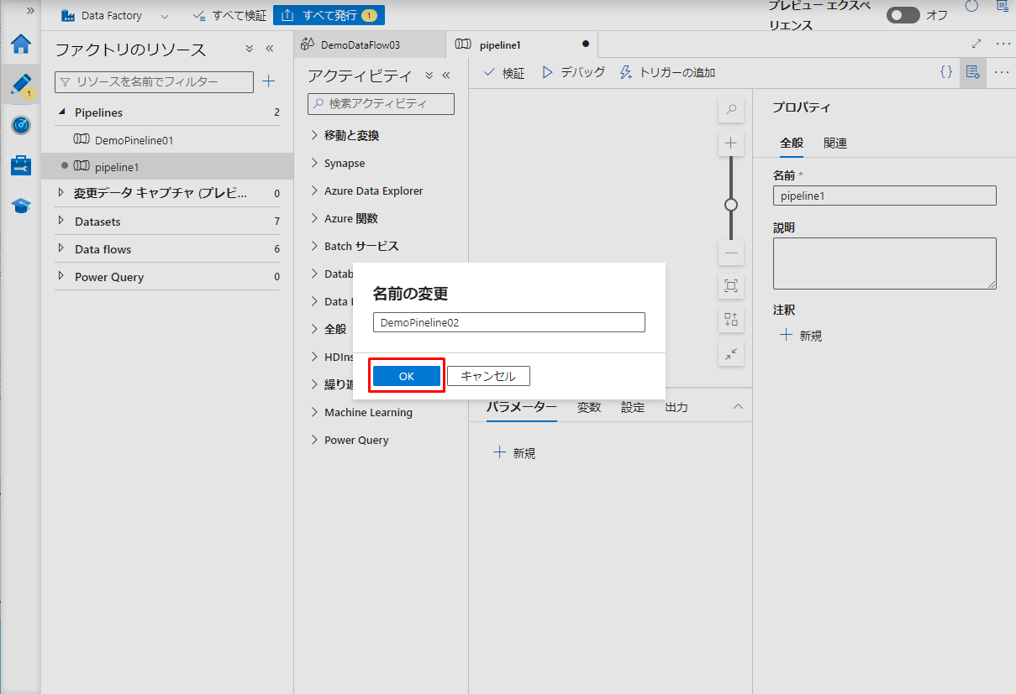Confirm rename with the OK button
Viewport: 1016px width, 694px height.
(406, 376)
